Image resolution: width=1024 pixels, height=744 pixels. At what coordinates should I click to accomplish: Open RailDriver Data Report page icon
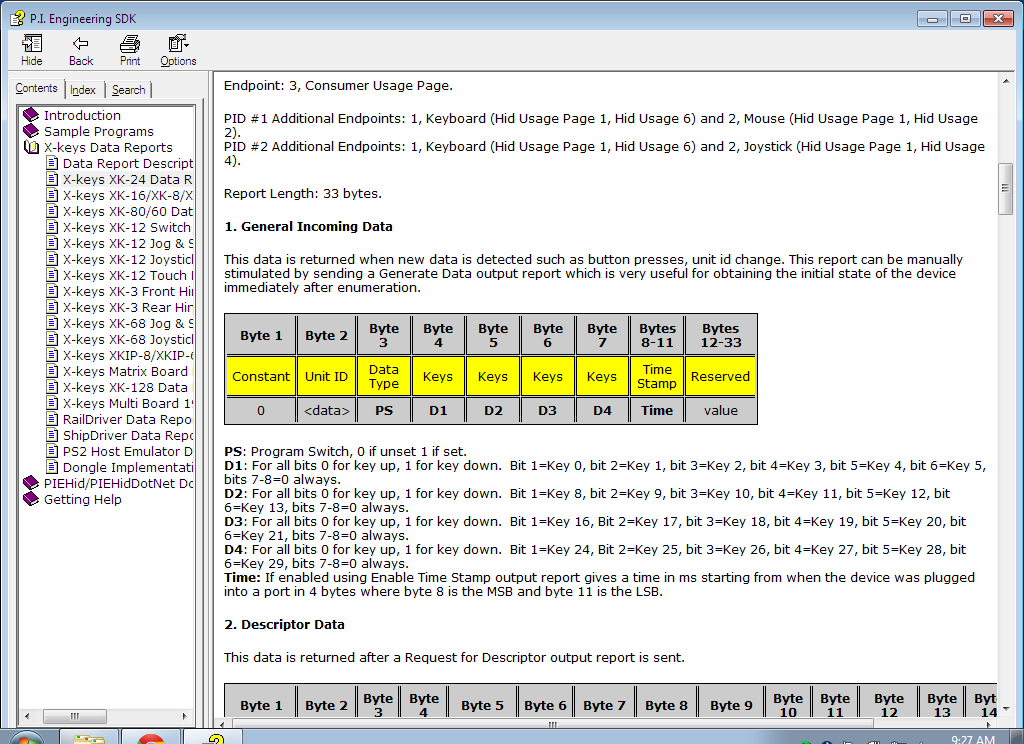[53, 419]
